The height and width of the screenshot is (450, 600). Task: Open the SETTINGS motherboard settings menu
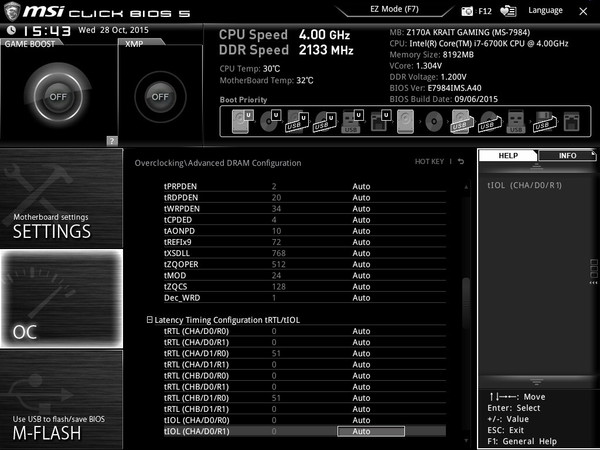tap(61, 198)
